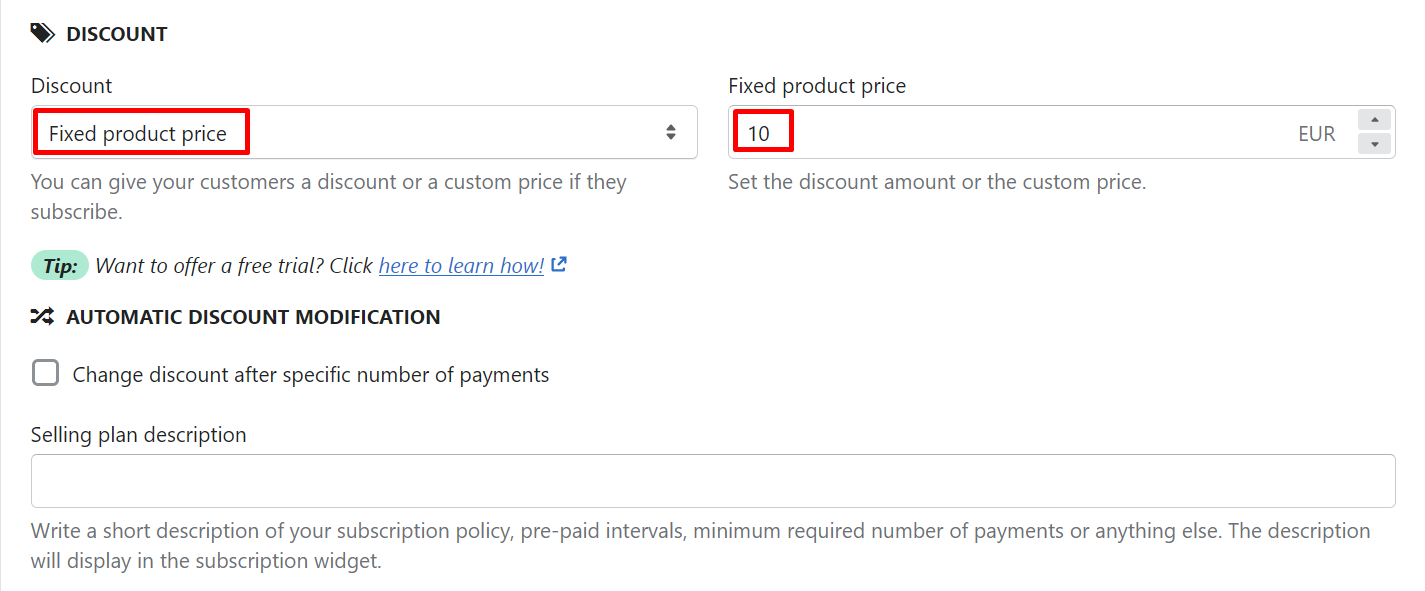This screenshot has height=591, width=1425.
Task: Open the here to learn how link
Action: 461,265
